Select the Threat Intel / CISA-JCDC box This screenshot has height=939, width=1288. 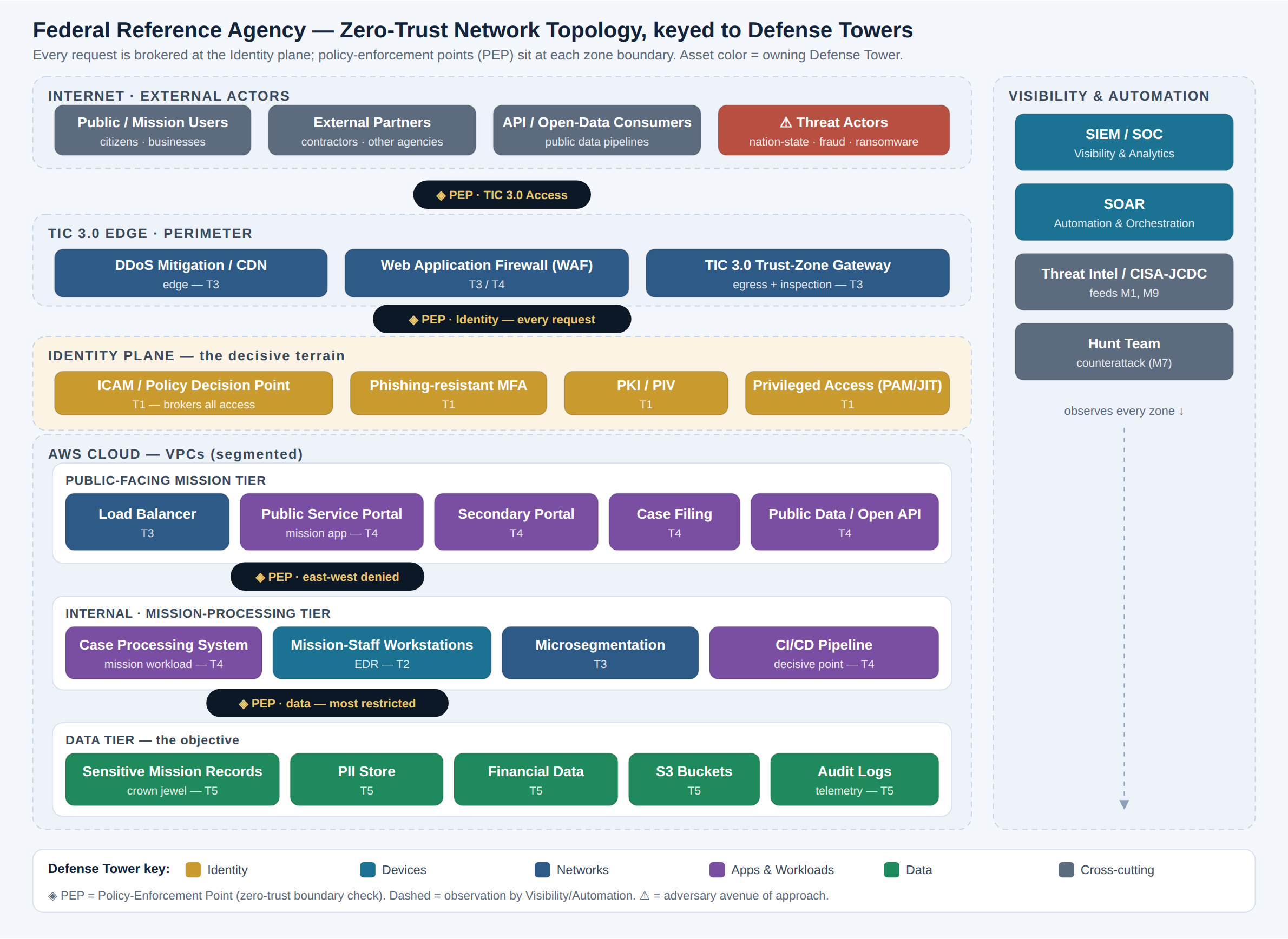(1123, 282)
